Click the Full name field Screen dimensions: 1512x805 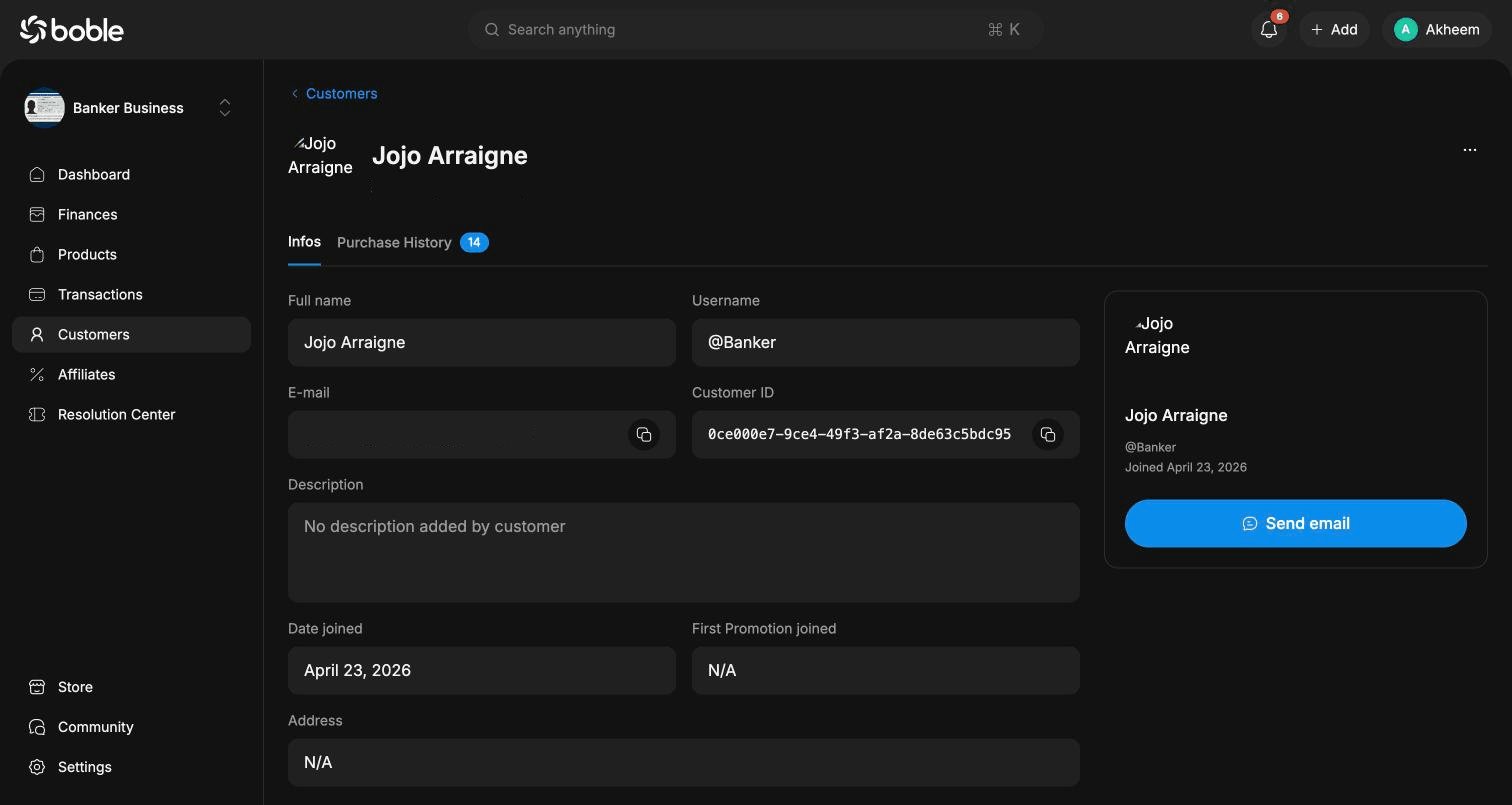[482, 343]
